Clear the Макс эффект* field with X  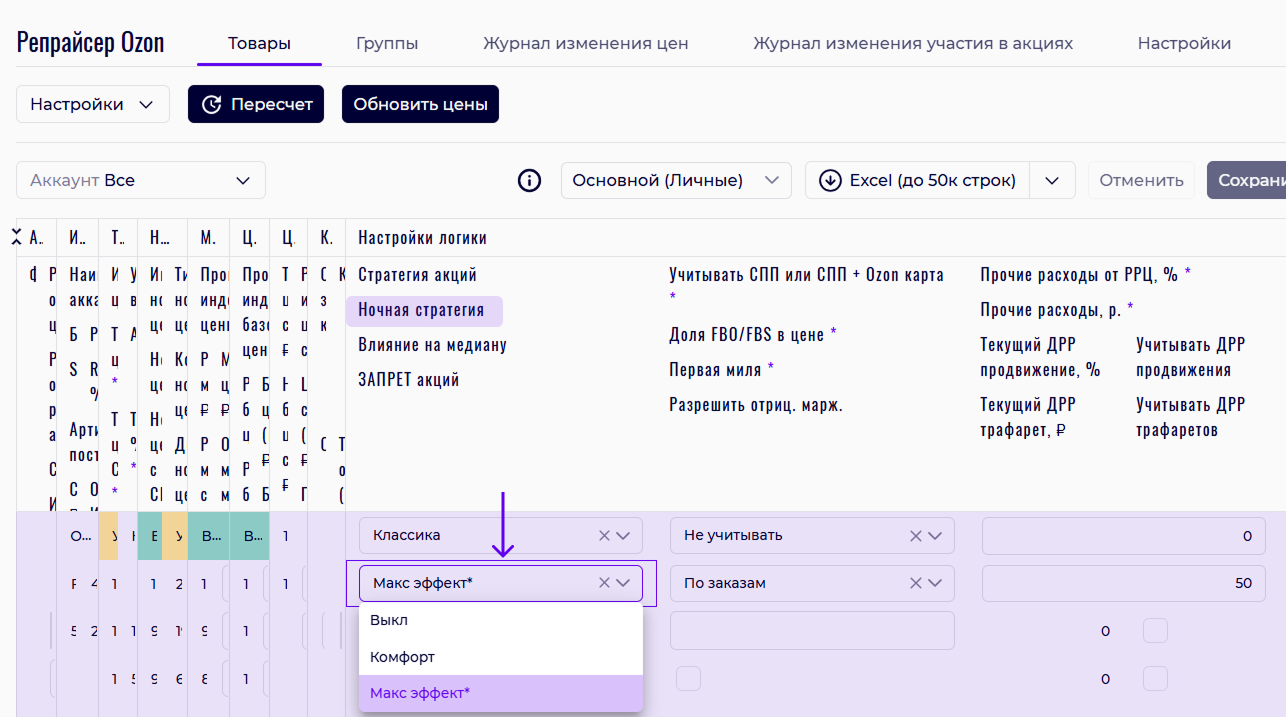pos(604,583)
